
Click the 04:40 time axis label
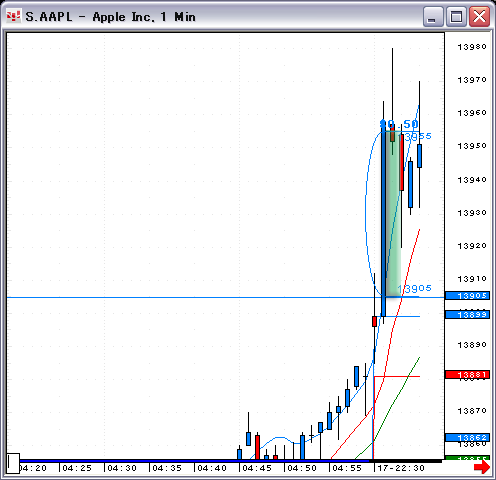coord(212,468)
